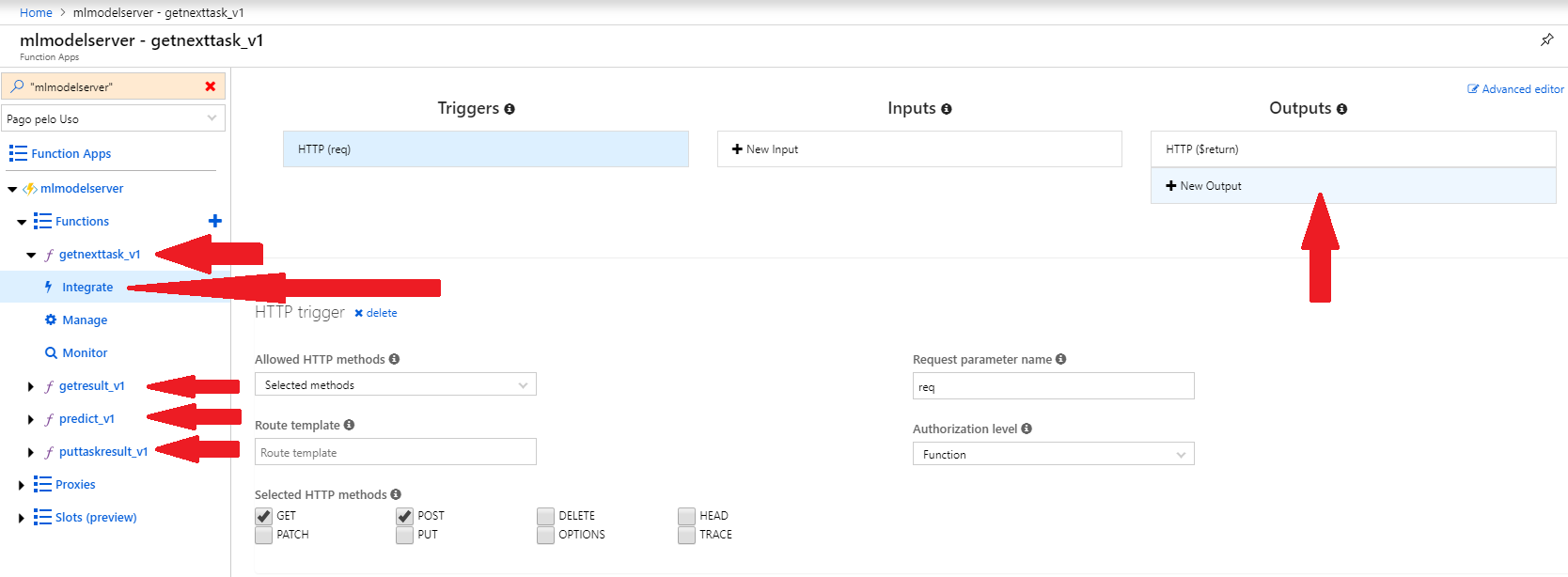Show info for Selected HTTP methods

pyautogui.click(x=396, y=494)
